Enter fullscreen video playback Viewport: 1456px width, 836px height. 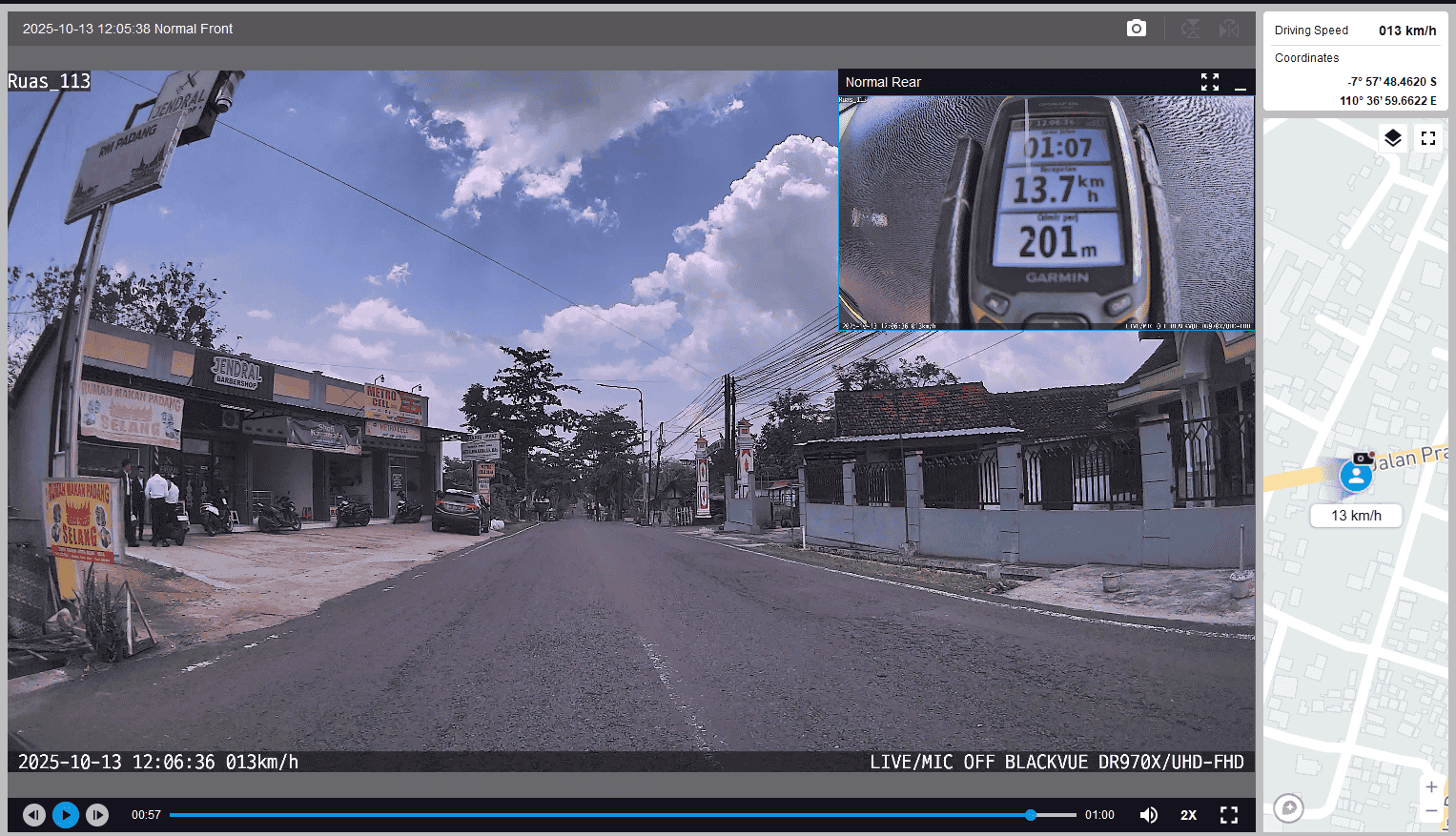coord(1229,815)
